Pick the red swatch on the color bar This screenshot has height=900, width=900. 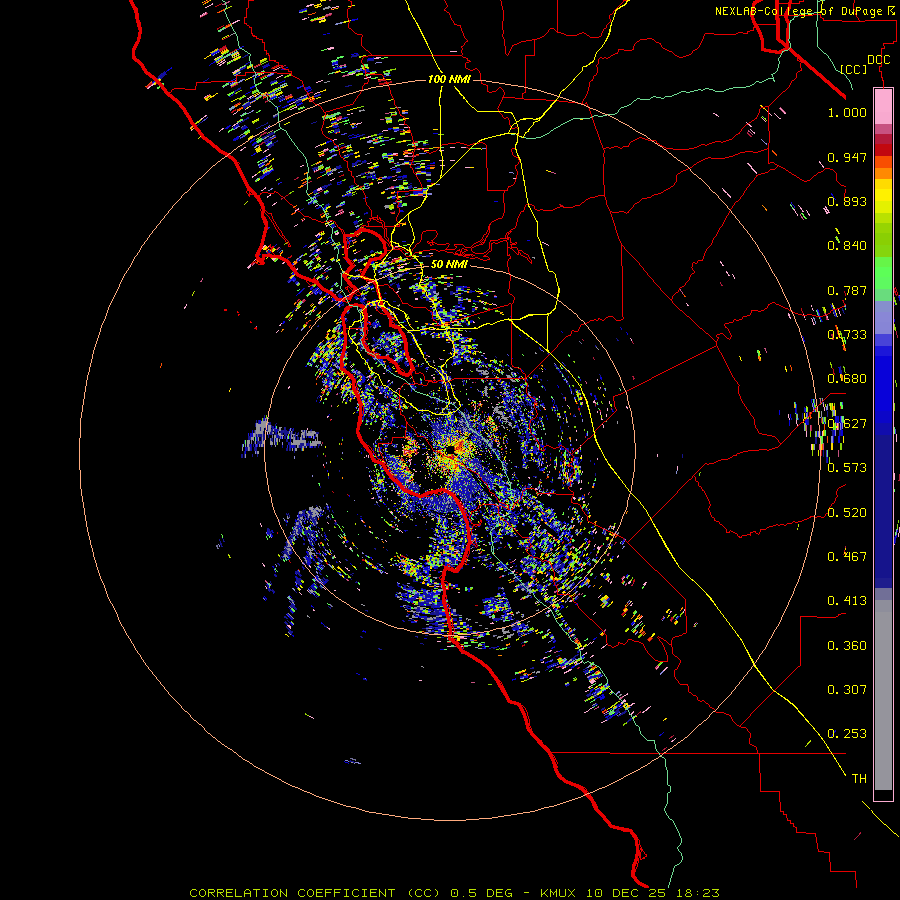tap(883, 149)
